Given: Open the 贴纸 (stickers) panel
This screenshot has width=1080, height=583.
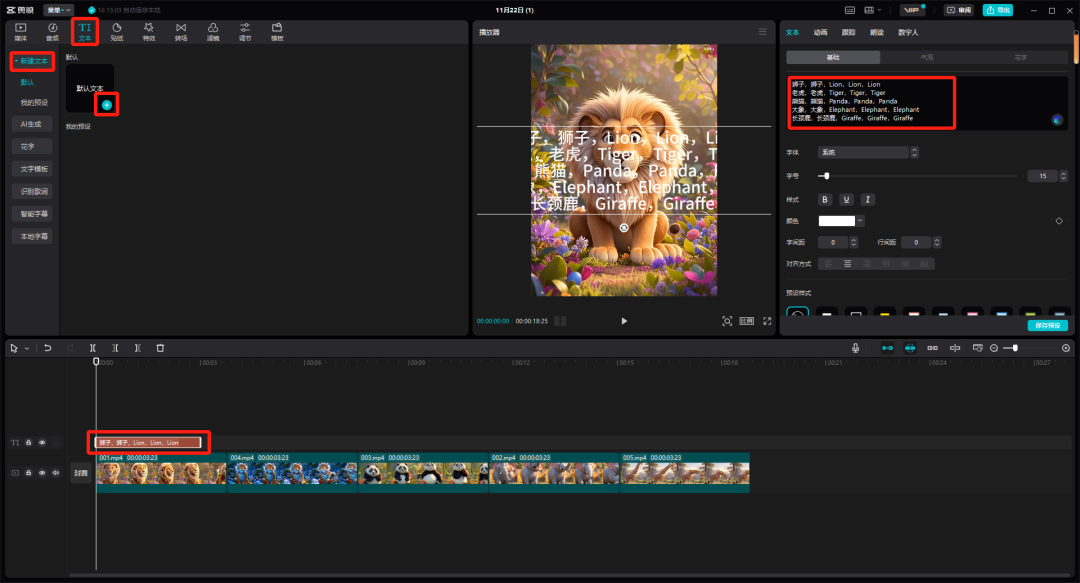Looking at the screenshot, I should tap(116, 31).
